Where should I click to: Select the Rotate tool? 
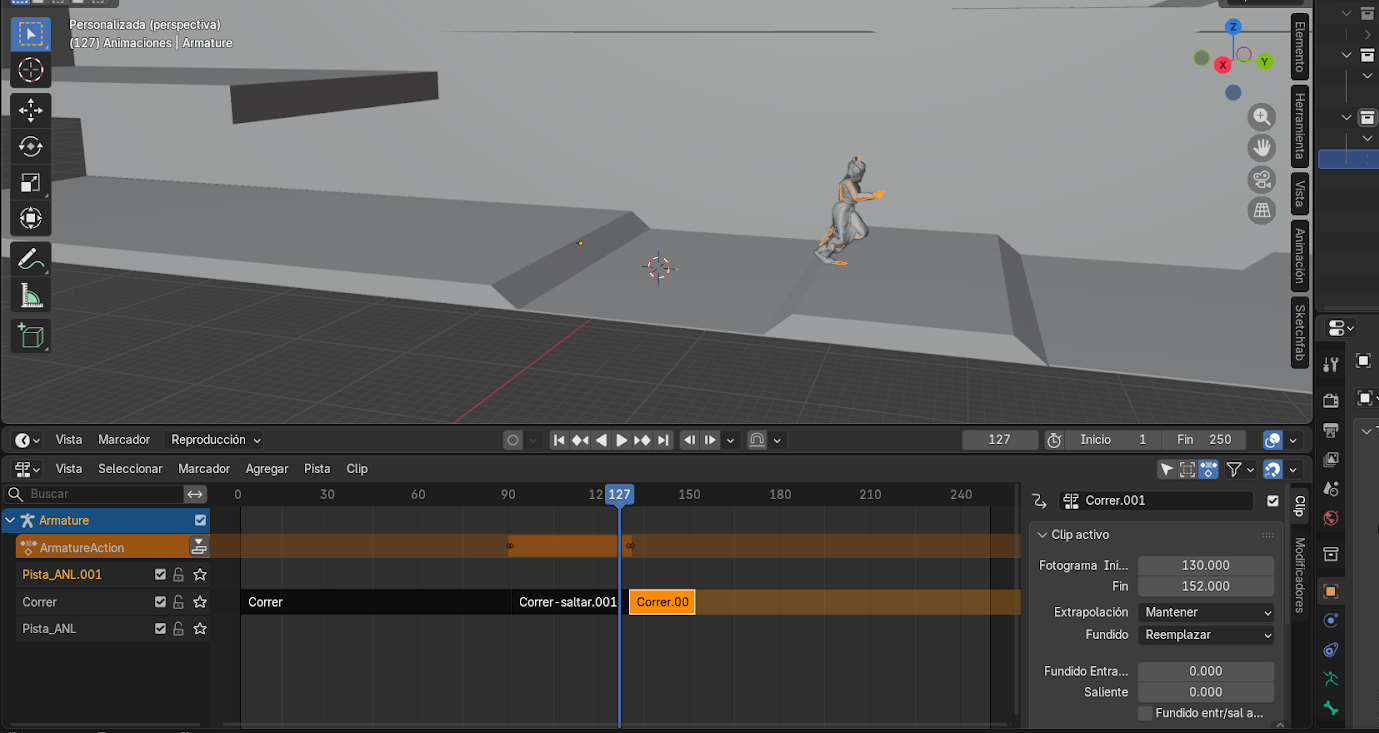[x=30, y=146]
